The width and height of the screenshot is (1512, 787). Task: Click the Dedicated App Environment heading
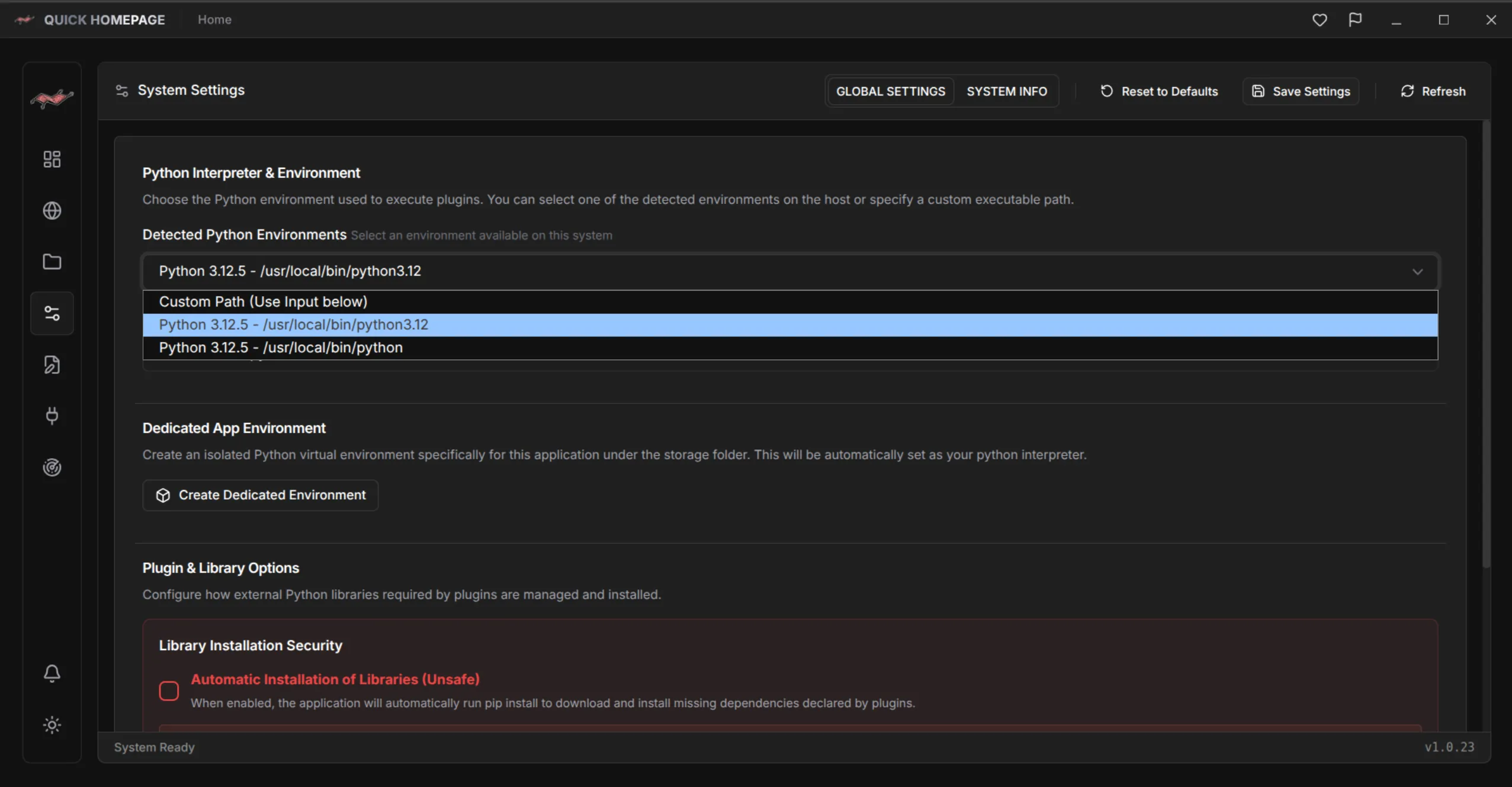click(x=234, y=428)
